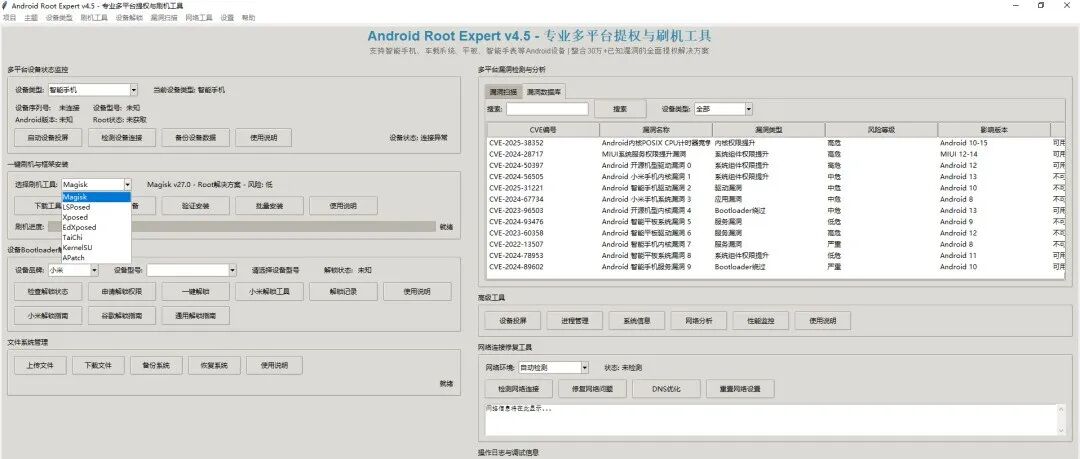
Task: Click the 下载文件 button
Action: (98, 365)
